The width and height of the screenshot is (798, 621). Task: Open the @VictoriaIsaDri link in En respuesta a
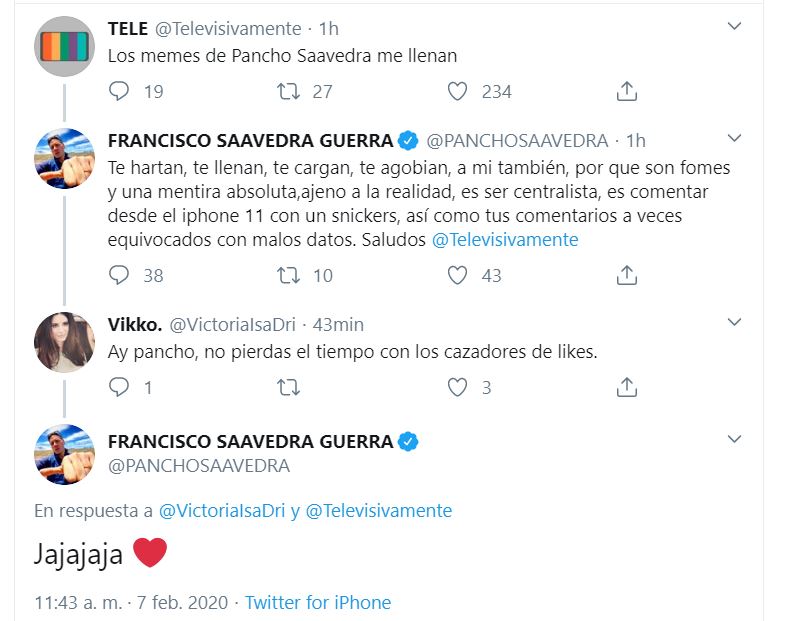coord(222,511)
